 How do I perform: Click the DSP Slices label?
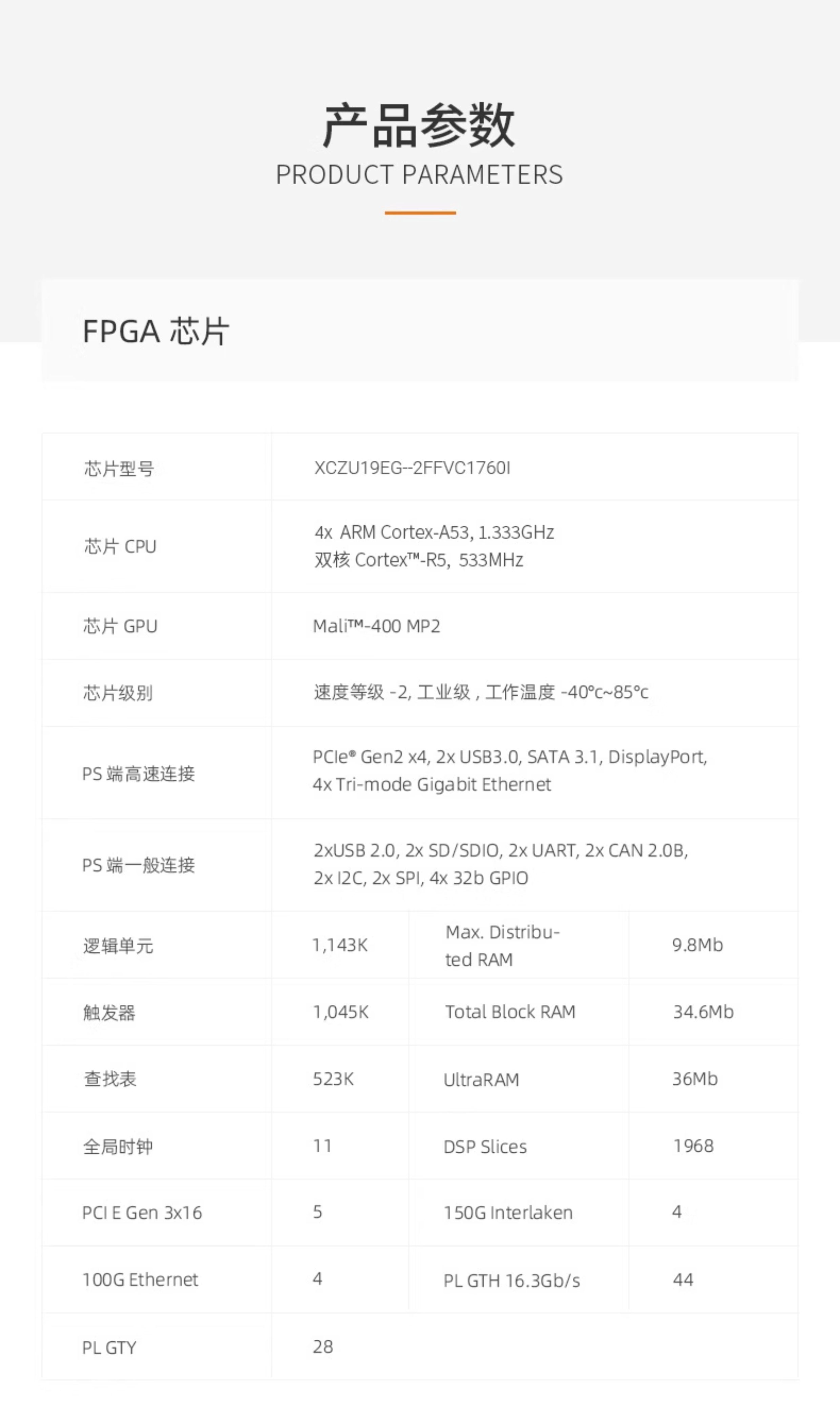click(x=485, y=1147)
